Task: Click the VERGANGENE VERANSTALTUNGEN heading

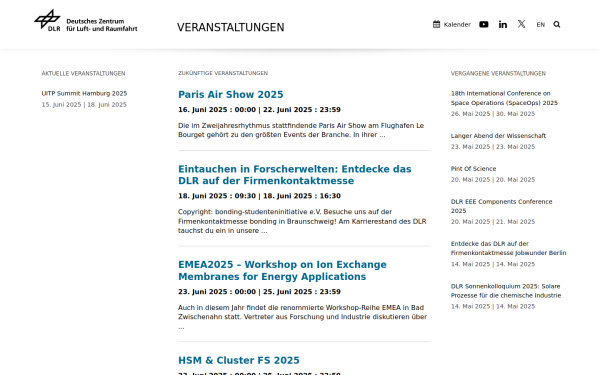Action: point(498,73)
